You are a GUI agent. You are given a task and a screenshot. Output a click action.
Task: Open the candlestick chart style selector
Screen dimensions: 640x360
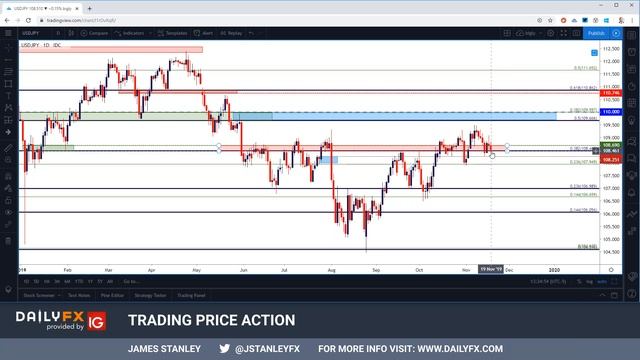71,33
